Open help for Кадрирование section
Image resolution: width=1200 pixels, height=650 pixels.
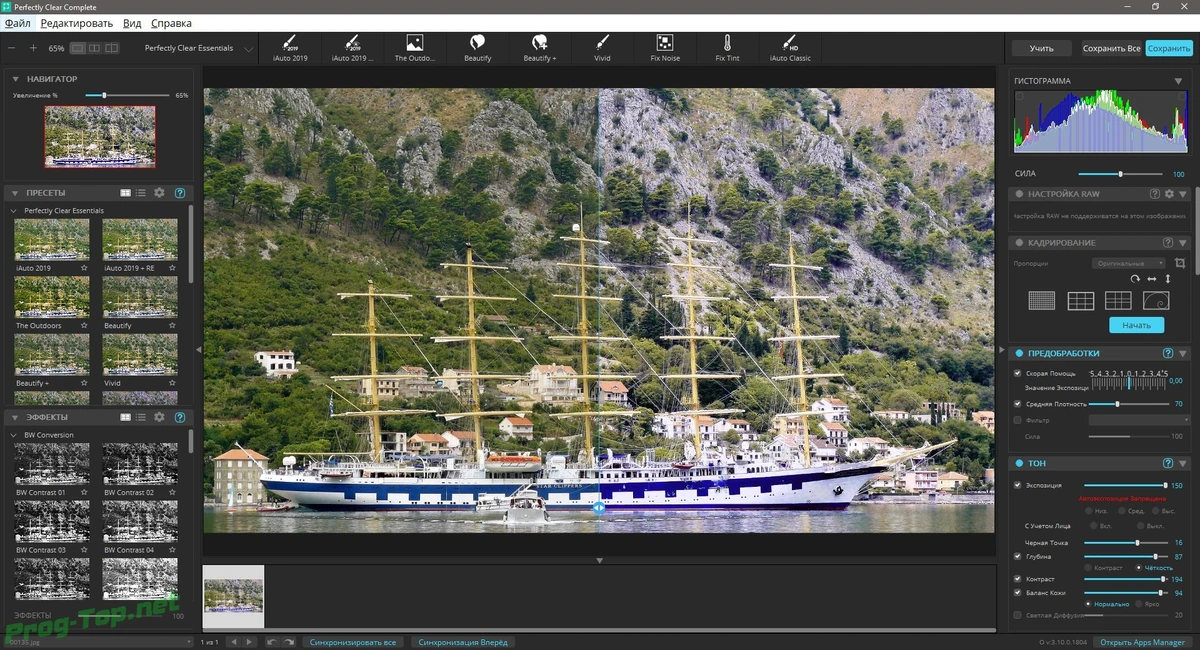pyautogui.click(x=1167, y=242)
